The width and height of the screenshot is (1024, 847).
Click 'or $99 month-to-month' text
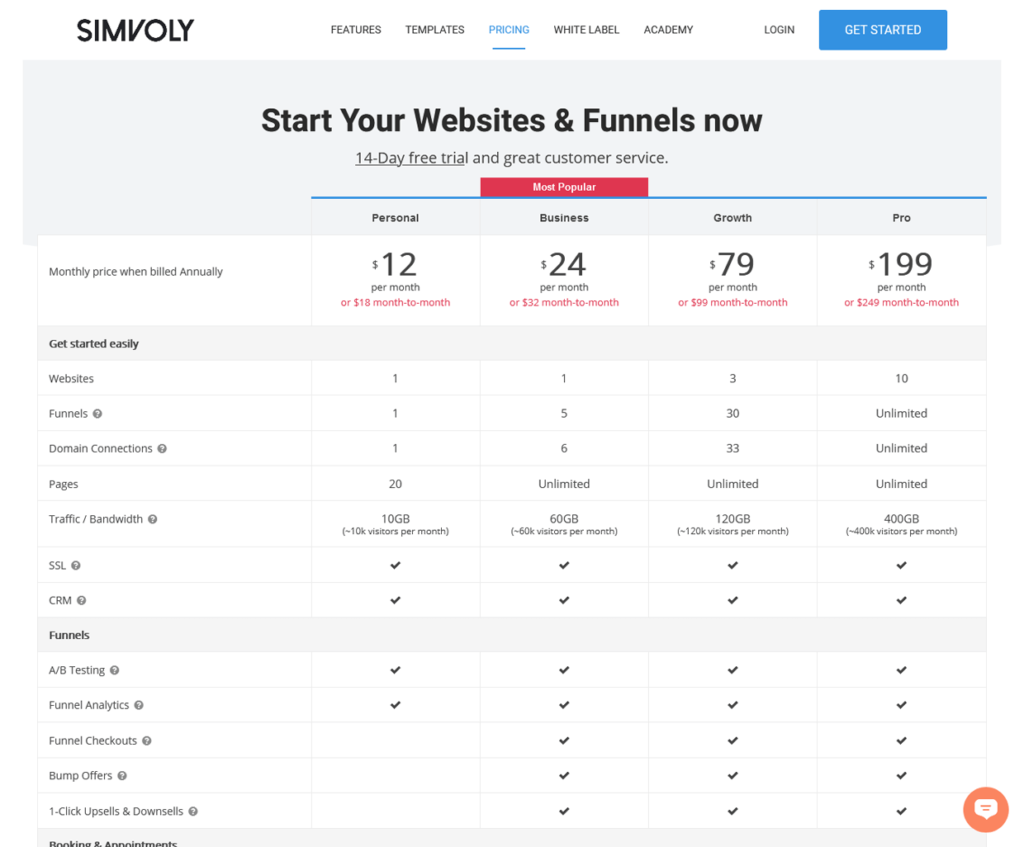coord(733,302)
